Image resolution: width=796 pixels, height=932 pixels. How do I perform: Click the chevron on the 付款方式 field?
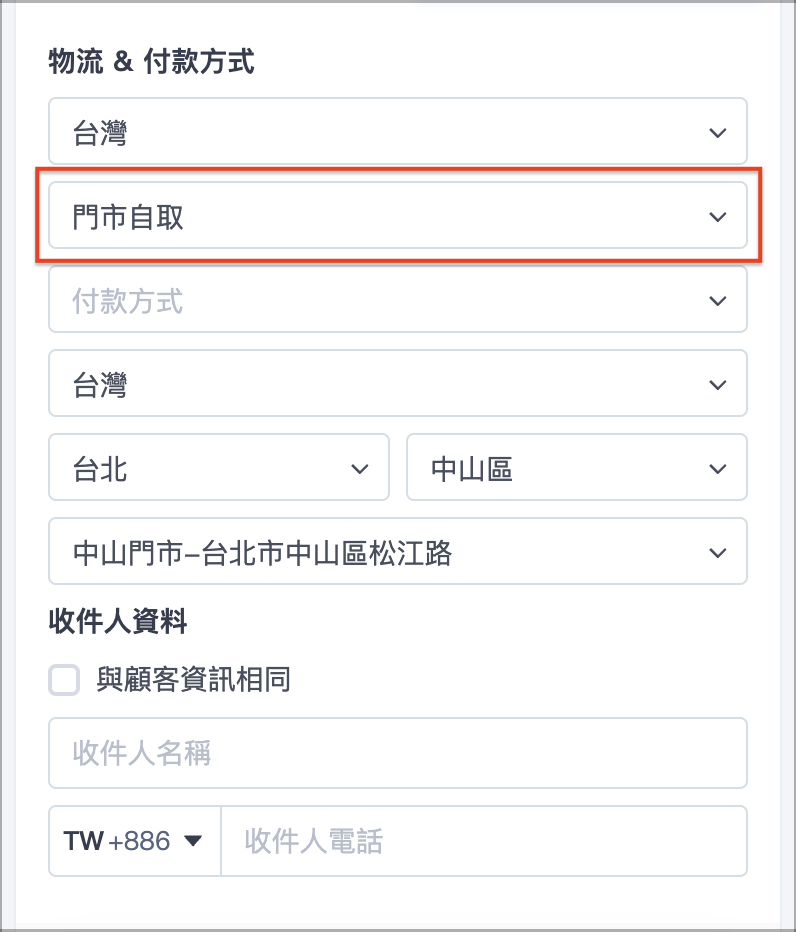click(718, 300)
